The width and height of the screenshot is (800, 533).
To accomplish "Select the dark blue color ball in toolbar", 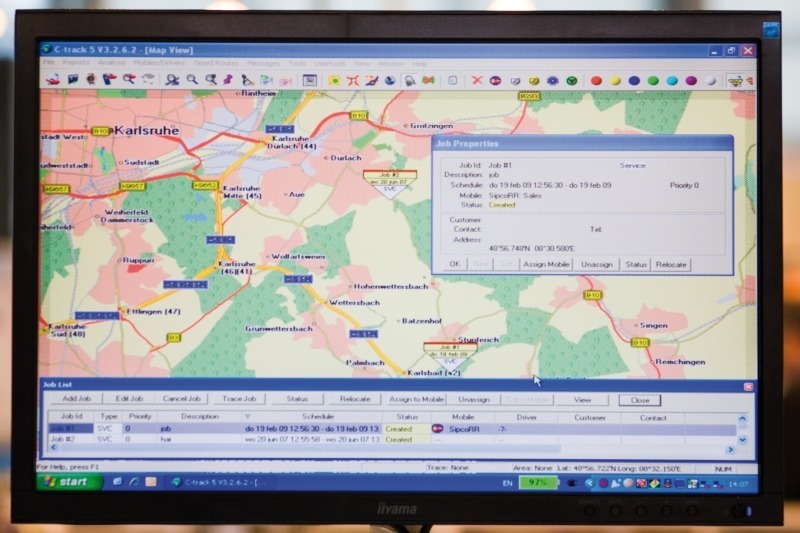I will pos(634,81).
